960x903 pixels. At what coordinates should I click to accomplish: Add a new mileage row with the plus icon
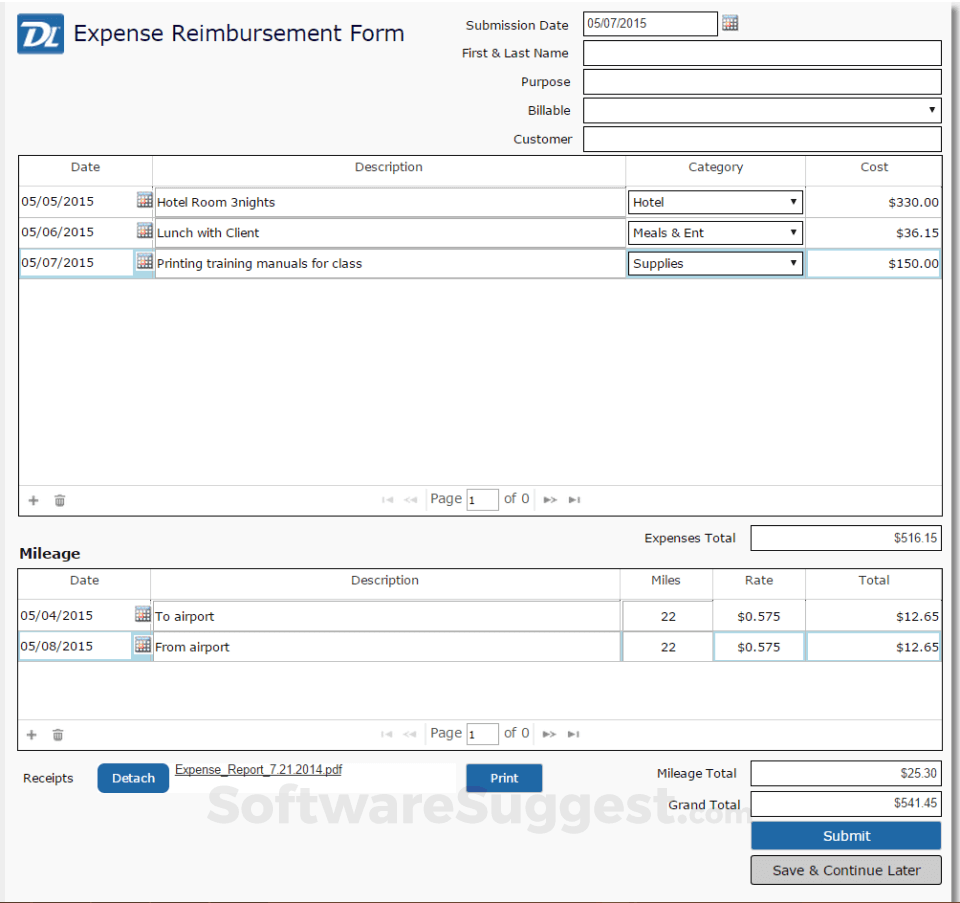click(x=31, y=733)
